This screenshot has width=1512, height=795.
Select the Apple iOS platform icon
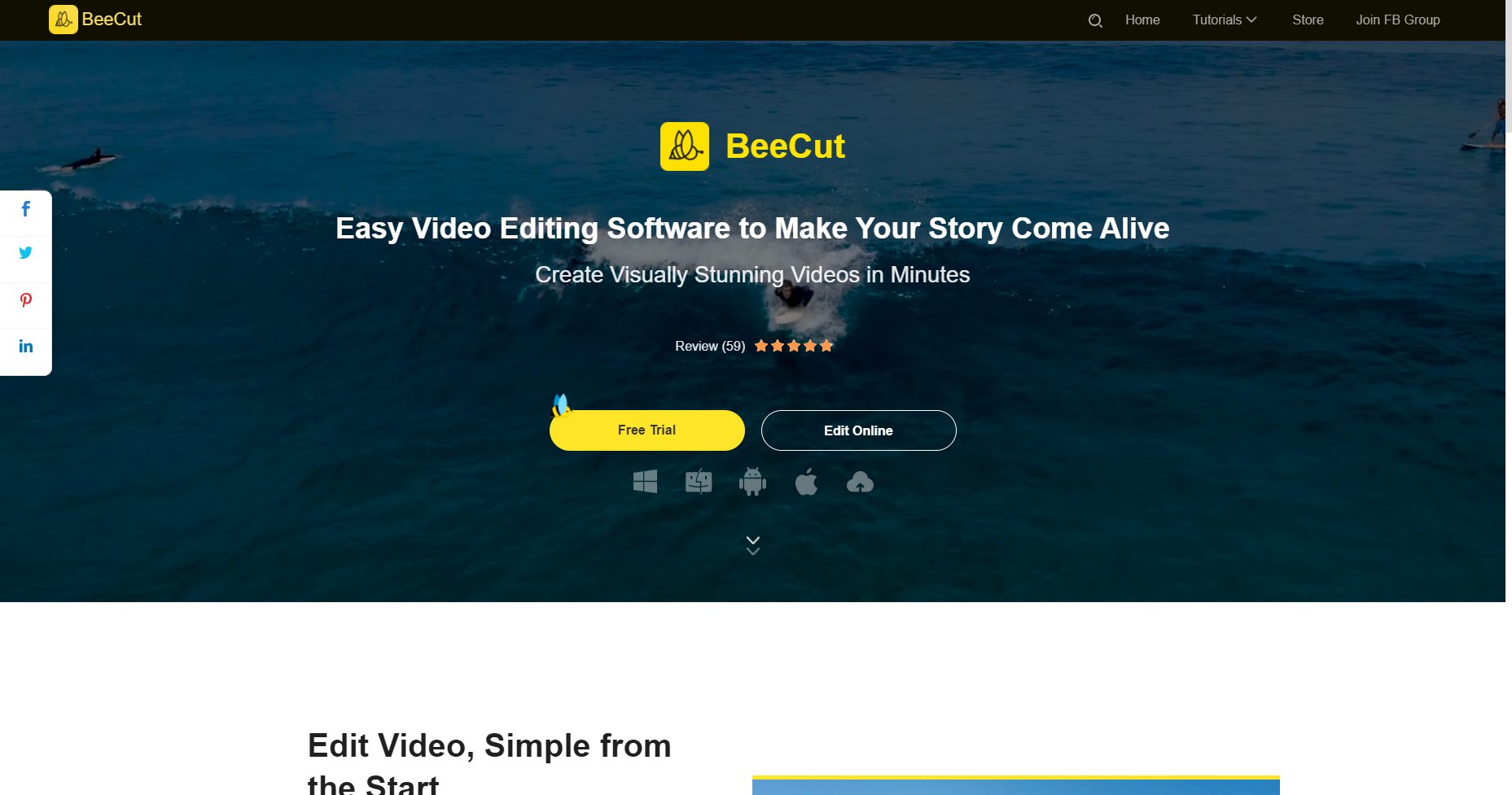(x=806, y=482)
